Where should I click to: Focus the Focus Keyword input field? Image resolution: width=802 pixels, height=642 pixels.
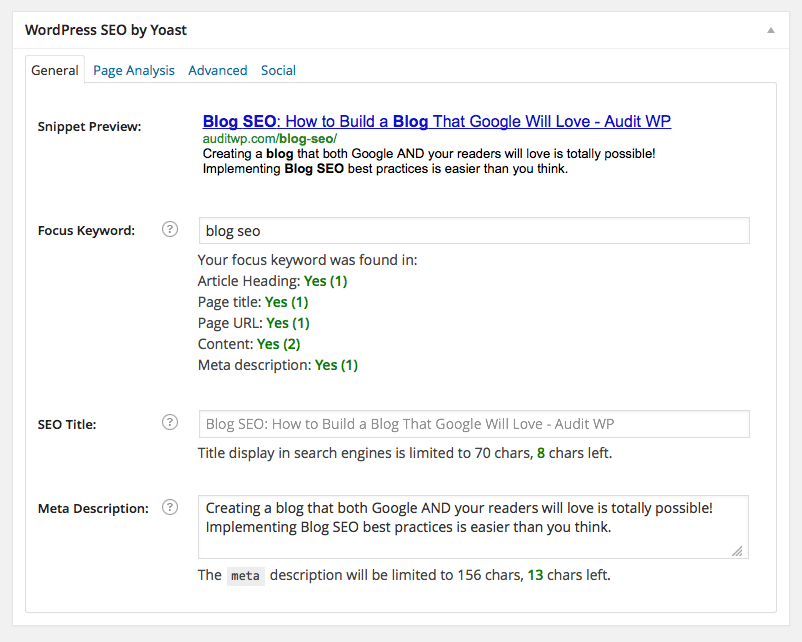coord(474,231)
